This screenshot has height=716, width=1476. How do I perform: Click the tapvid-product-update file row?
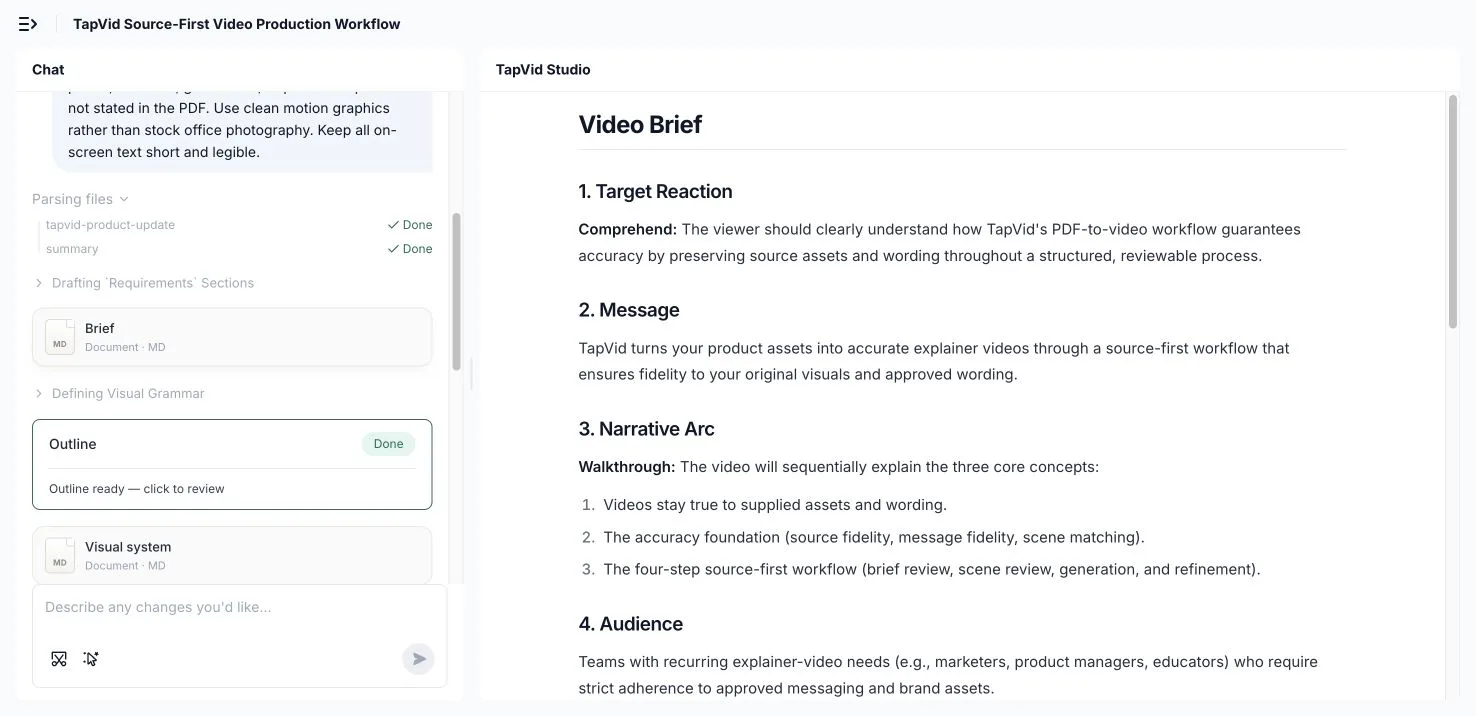tap(239, 225)
